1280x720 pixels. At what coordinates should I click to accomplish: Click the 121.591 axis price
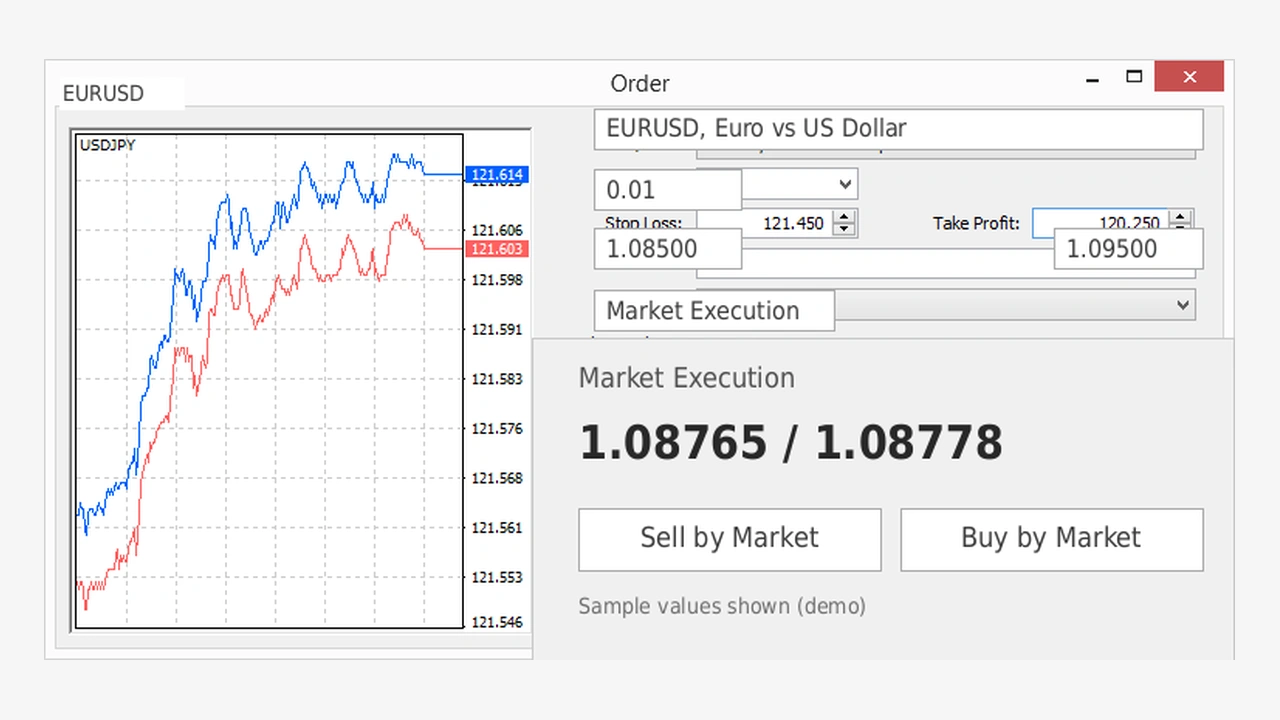point(497,330)
